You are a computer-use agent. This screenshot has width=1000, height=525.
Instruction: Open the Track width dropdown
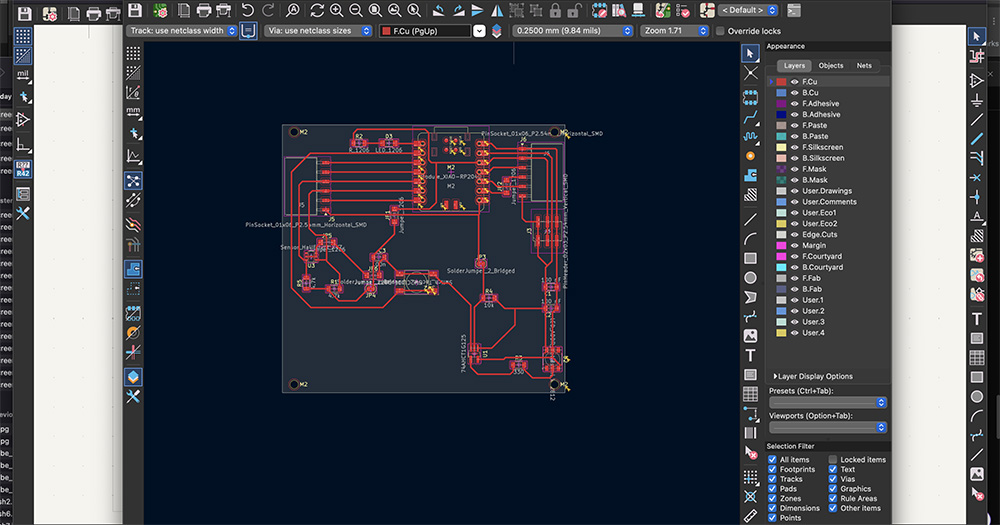pos(181,31)
